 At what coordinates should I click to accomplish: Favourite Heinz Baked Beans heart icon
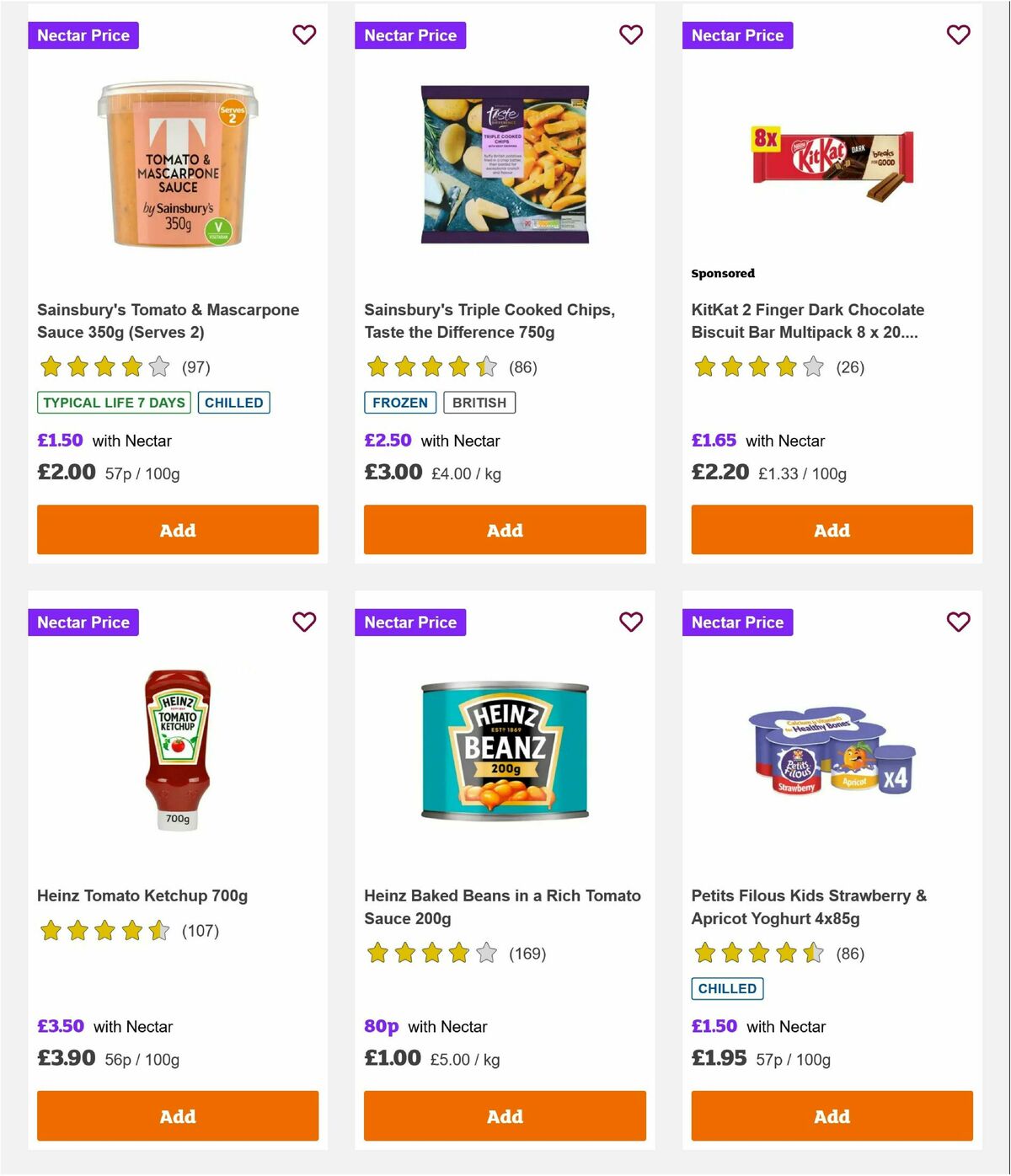point(631,622)
